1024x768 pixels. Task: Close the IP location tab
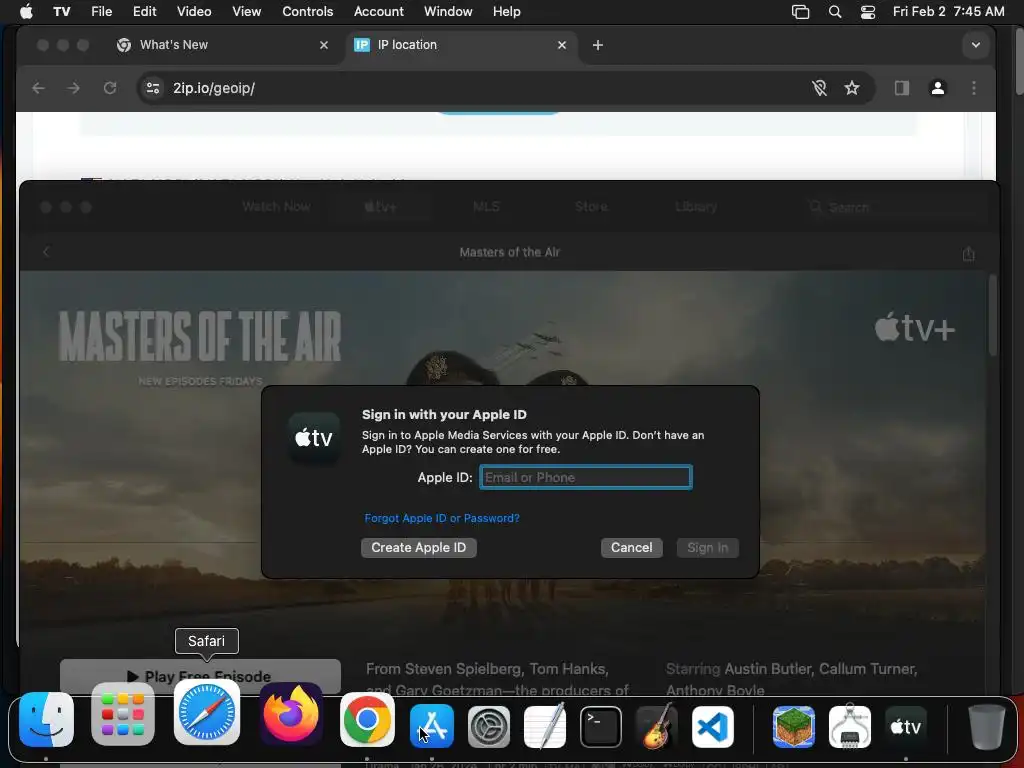(562, 45)
